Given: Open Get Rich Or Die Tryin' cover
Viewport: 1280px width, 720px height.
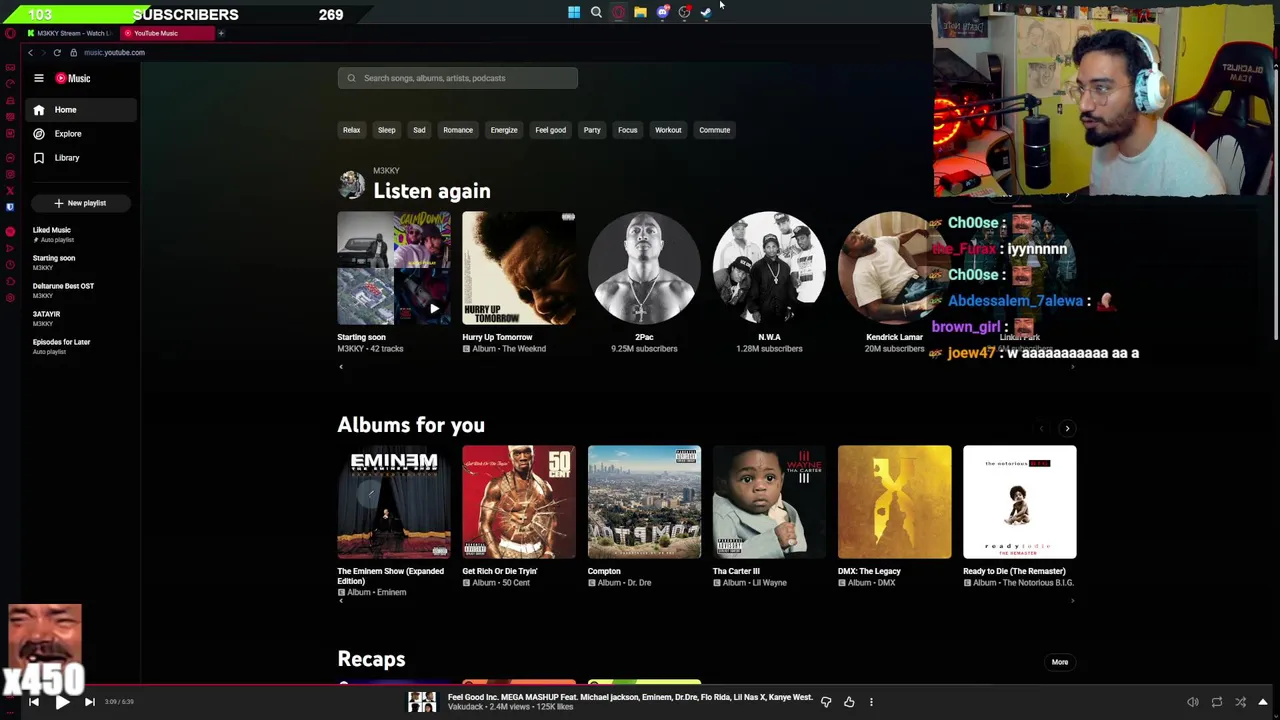Looking at the screenshot, I should (519, 502).
